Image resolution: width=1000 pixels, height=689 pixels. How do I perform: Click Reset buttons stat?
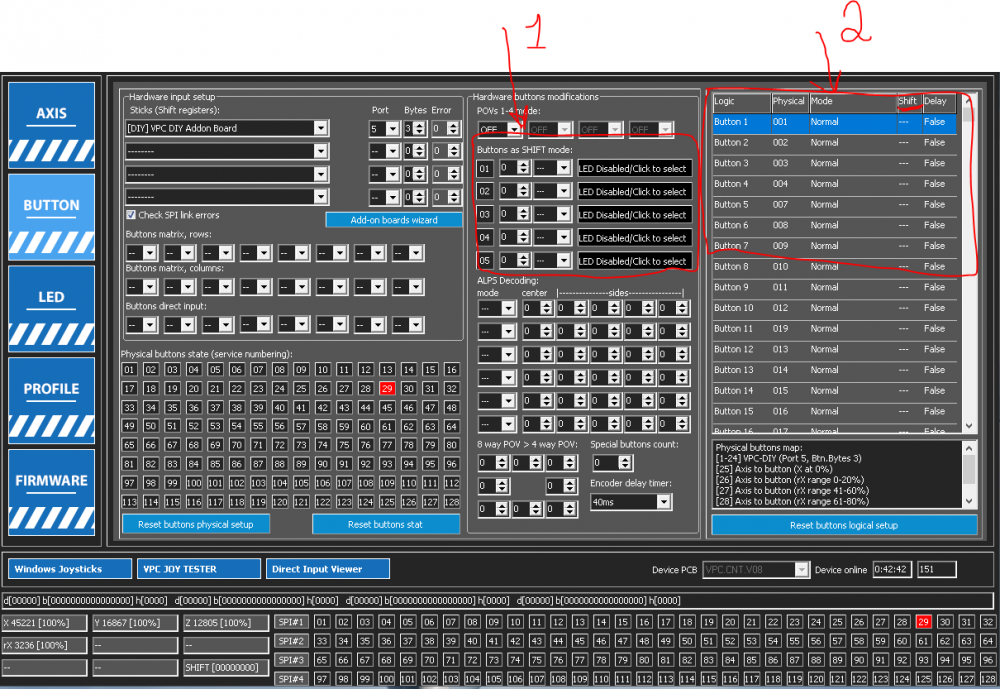(385, 524)
